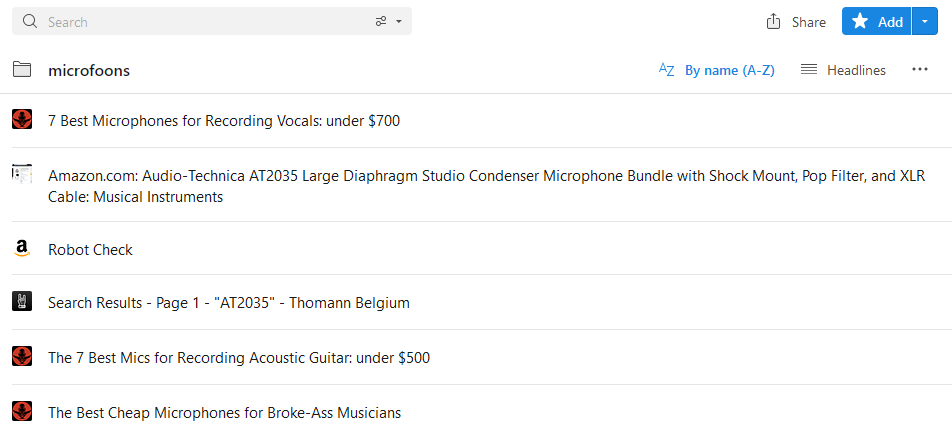Click the Amazon logo icon beside Robot Check
The height and width of the screenshot is (439, 952).
pos(22,248)
